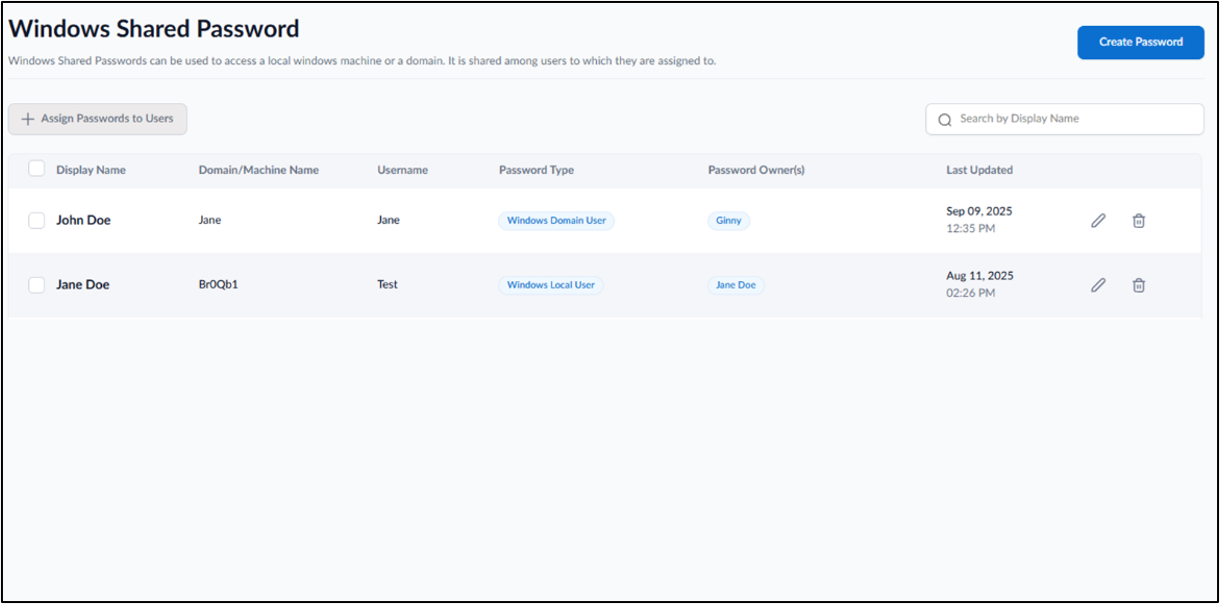Click the Windows Local User tag

pyautogui.click(x=551, y=285)
